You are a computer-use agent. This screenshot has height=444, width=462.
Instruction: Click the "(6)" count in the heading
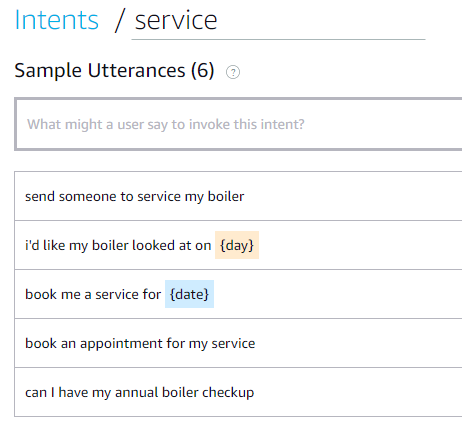[203, 71]
